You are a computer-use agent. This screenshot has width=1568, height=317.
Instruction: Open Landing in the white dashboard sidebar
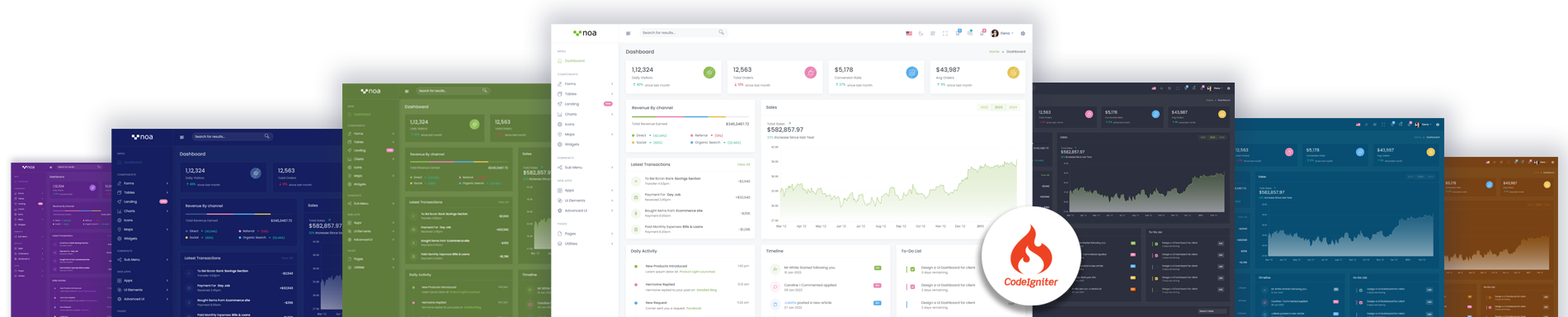tap(586, 104)
